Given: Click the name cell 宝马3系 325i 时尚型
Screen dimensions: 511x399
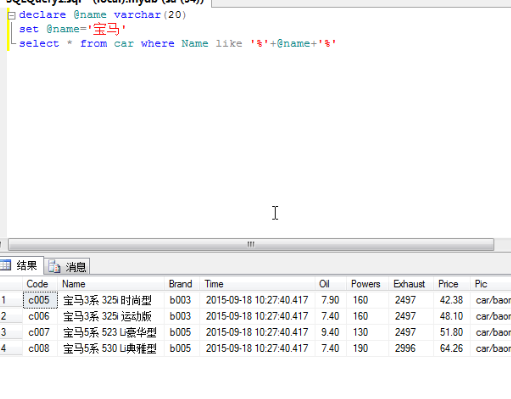Looking at the screenshot, I should click(x=111, y=300).
